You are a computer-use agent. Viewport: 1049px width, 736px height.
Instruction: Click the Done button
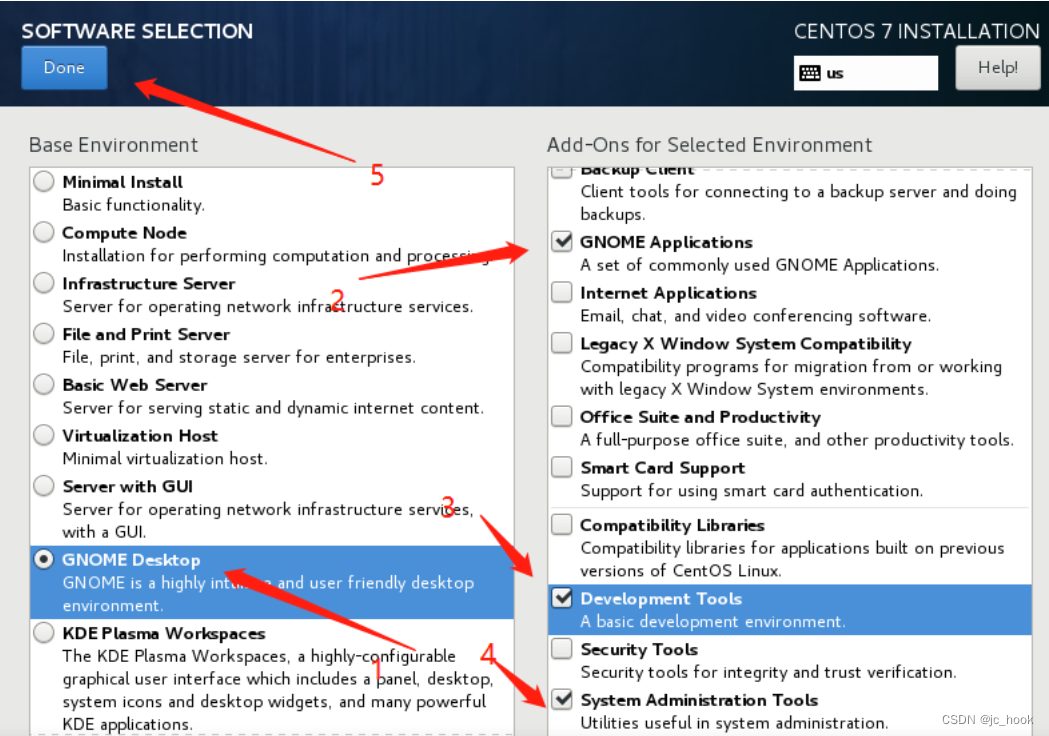(x=64, y=68)
